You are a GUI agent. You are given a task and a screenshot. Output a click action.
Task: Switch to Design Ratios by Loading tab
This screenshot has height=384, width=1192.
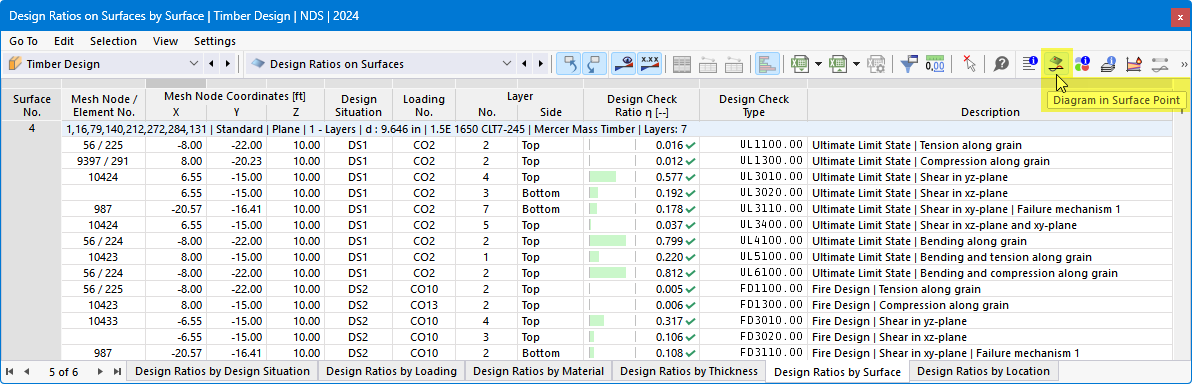click(392, 371)
